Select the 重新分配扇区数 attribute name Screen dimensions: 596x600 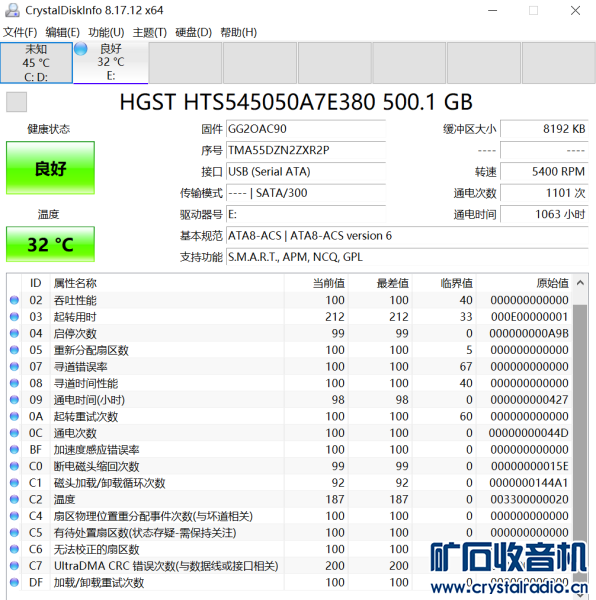tap(91, 350)
